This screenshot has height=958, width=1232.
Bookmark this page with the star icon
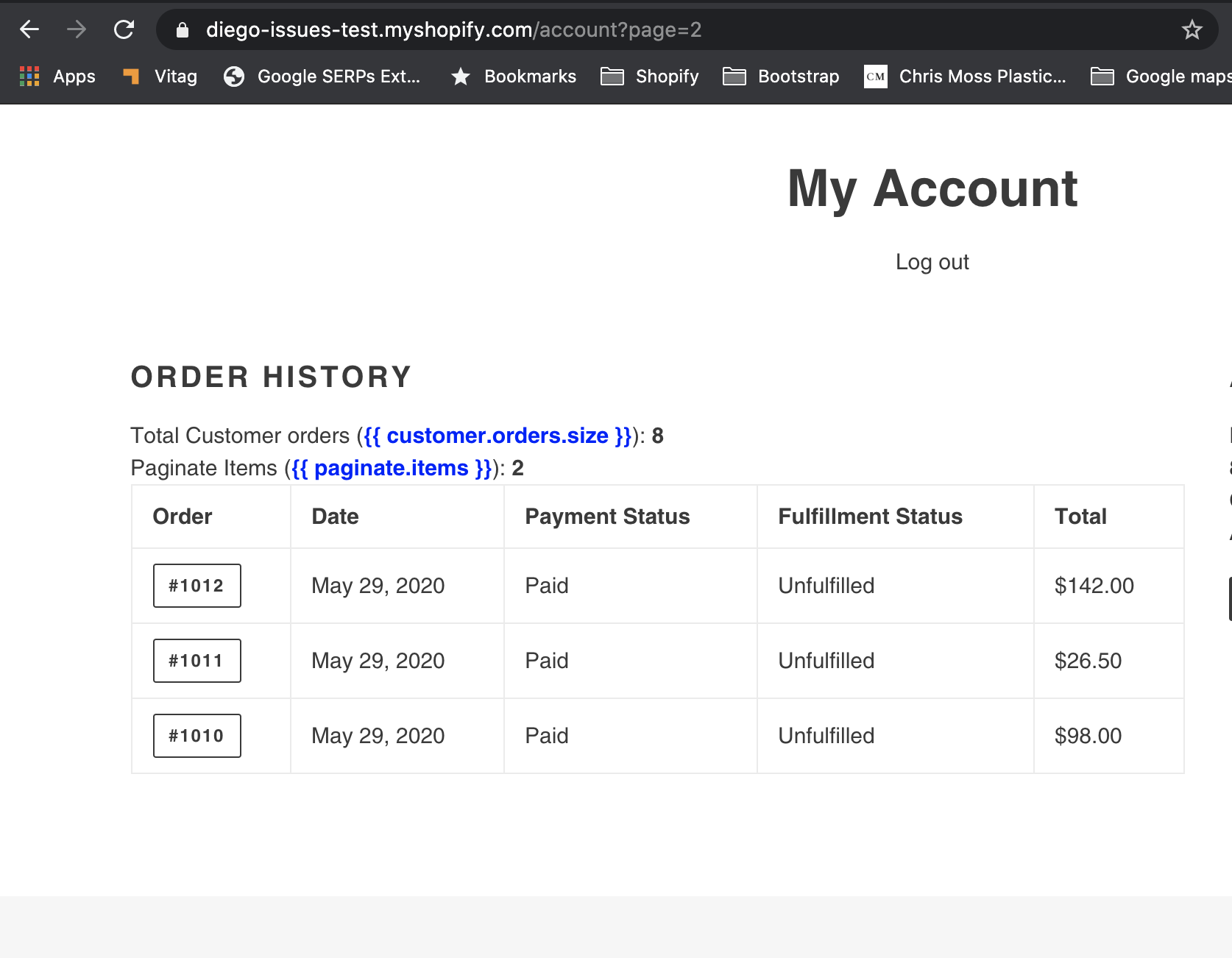coord(1192,29)
